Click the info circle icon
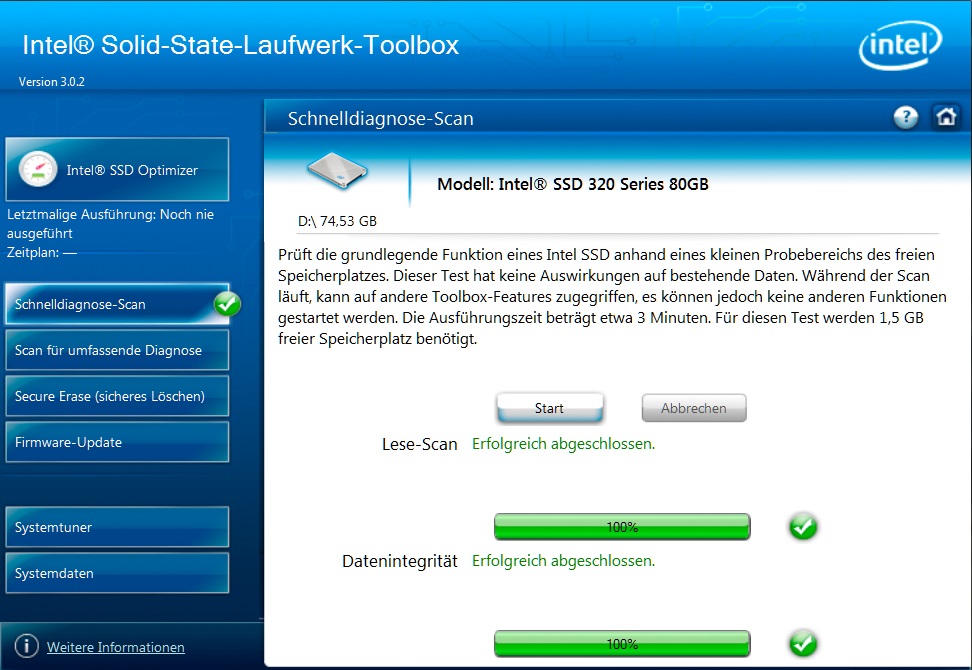This screenshot has height=670, width=972. click(x=27, y=646)
